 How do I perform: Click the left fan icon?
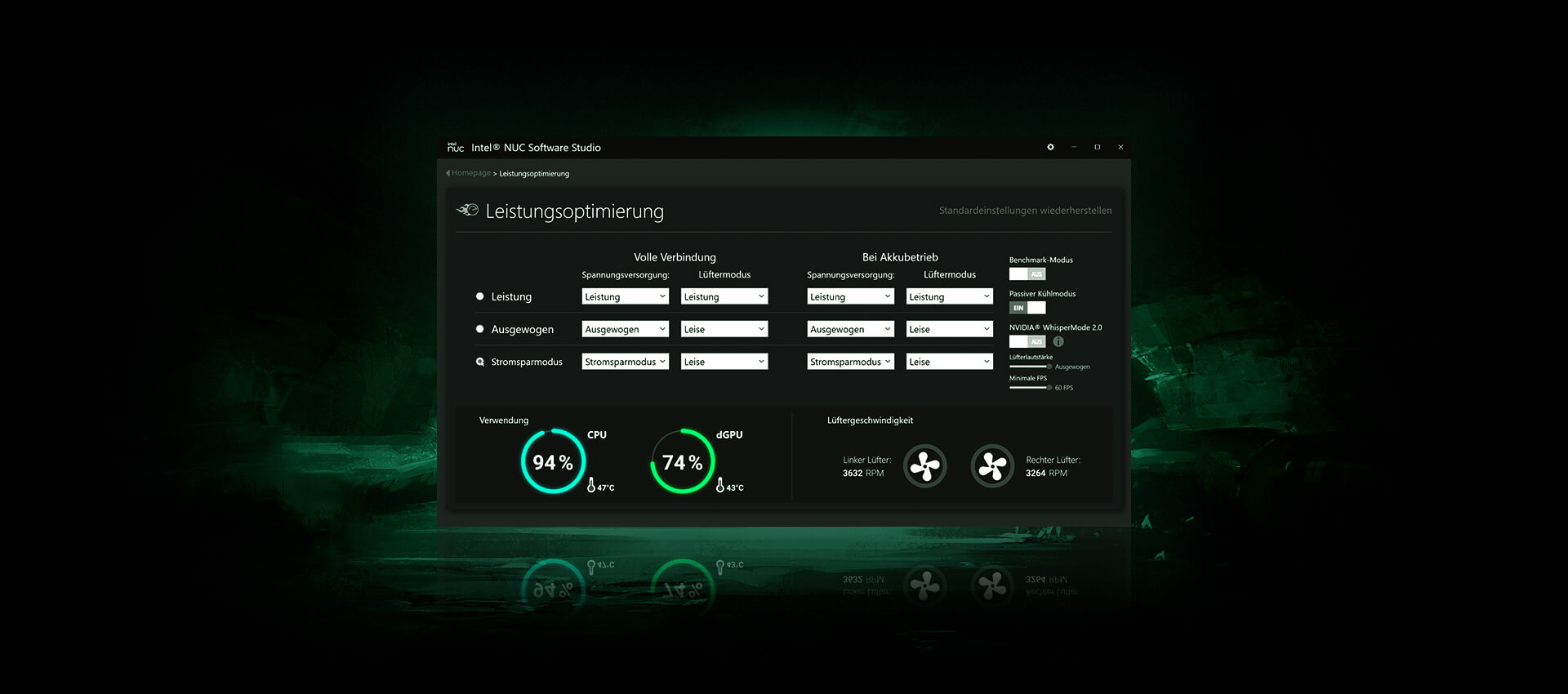pyautogui.click(x=925, y=466)
